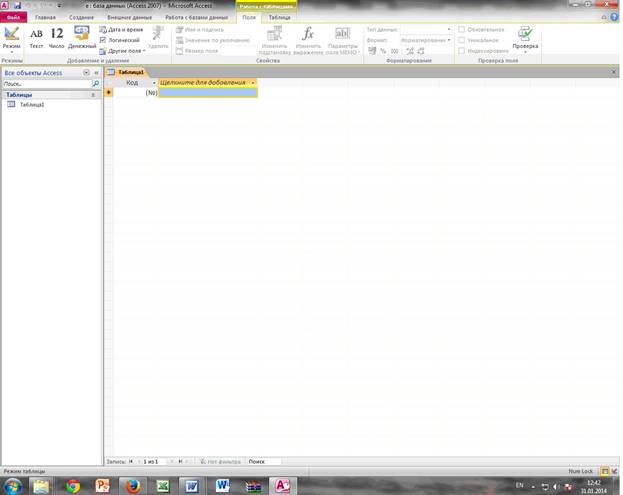
Task: Click Таблица1 icon in navigation pane
Action: coord(11,104)
